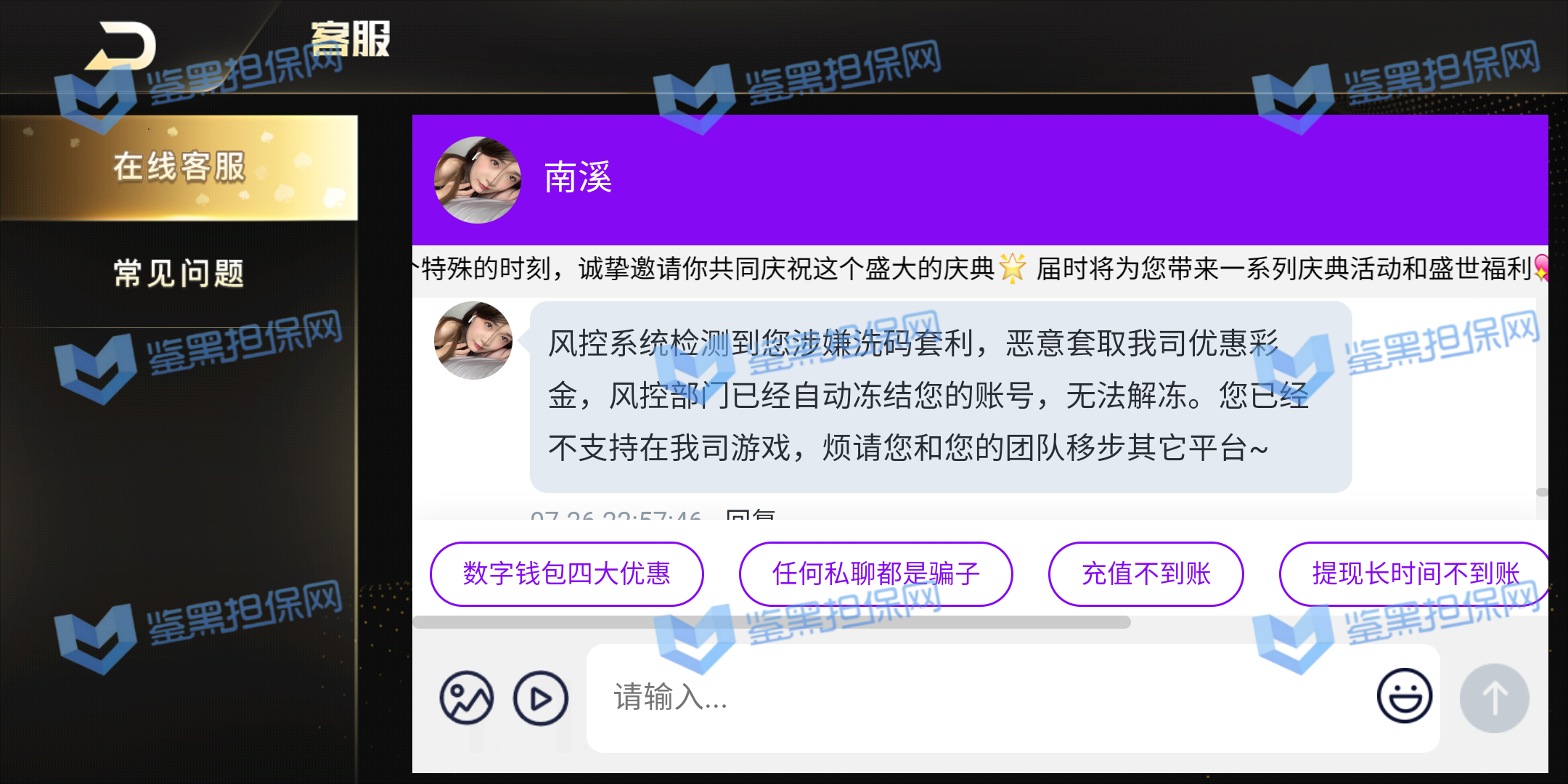
Task: Click the 南溪 agent name
Action: coord(578,178)
